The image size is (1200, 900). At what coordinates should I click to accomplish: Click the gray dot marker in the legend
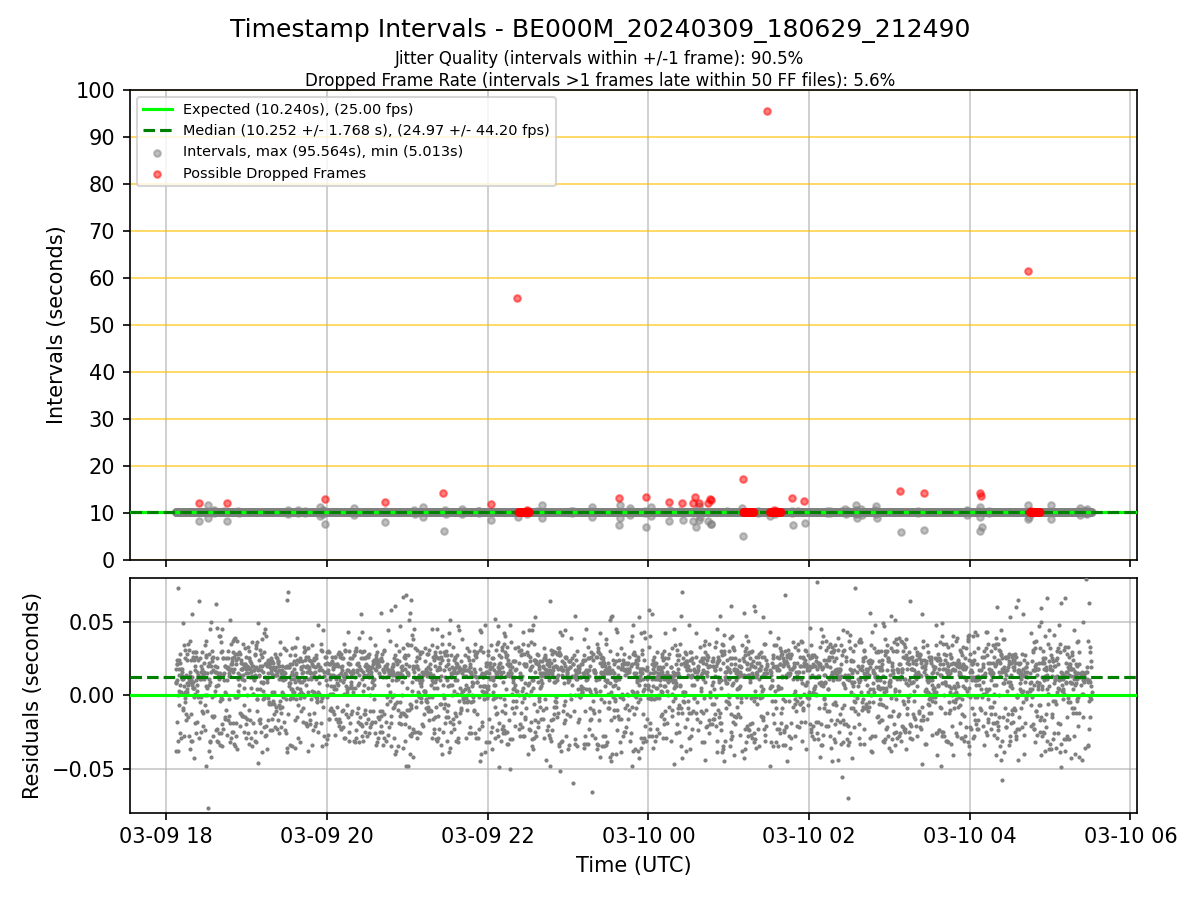[157, 152]
